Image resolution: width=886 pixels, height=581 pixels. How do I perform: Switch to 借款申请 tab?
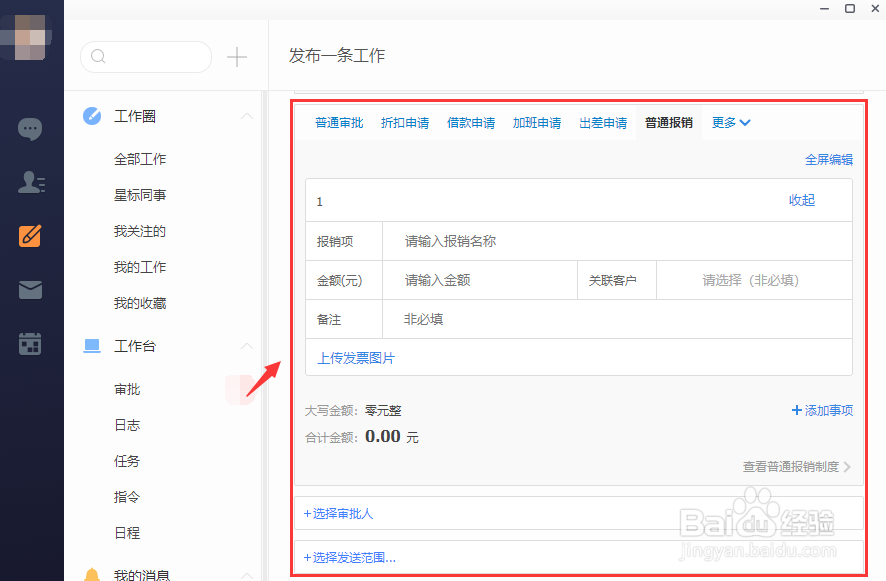click(471, 123)
